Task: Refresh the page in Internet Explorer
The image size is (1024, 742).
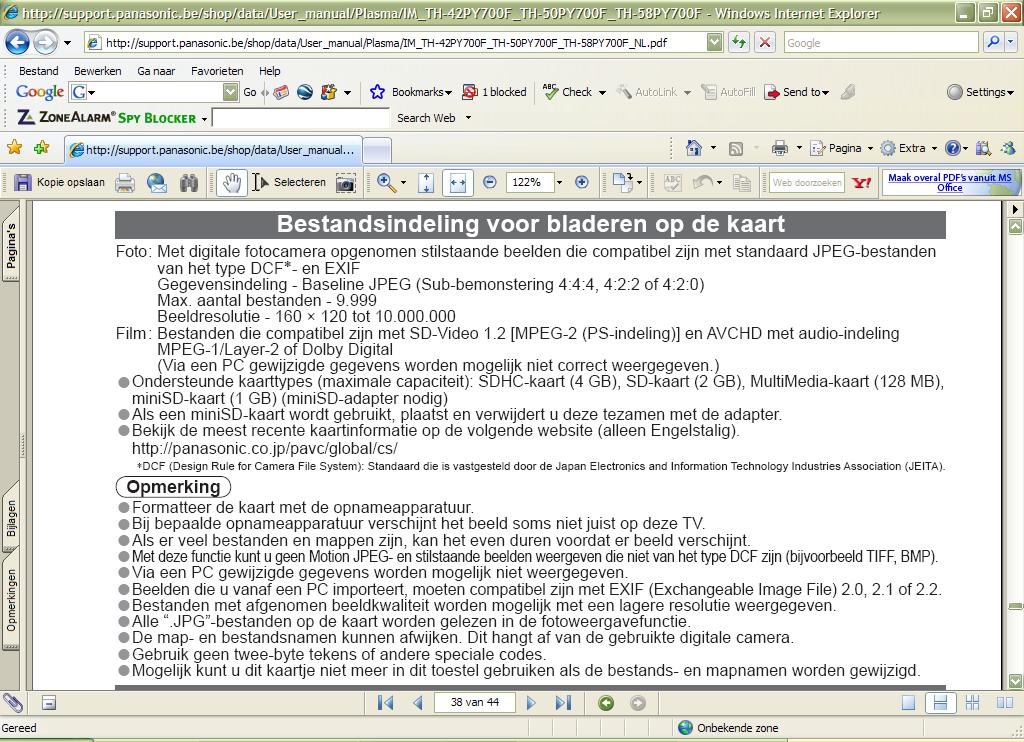Action: click(x=739, y=43)
